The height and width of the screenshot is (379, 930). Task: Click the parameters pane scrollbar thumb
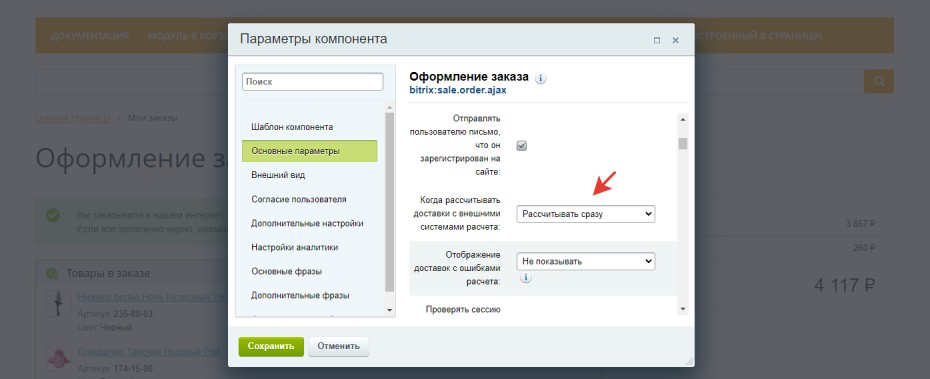pyautogui.click(x=683, y=144)
